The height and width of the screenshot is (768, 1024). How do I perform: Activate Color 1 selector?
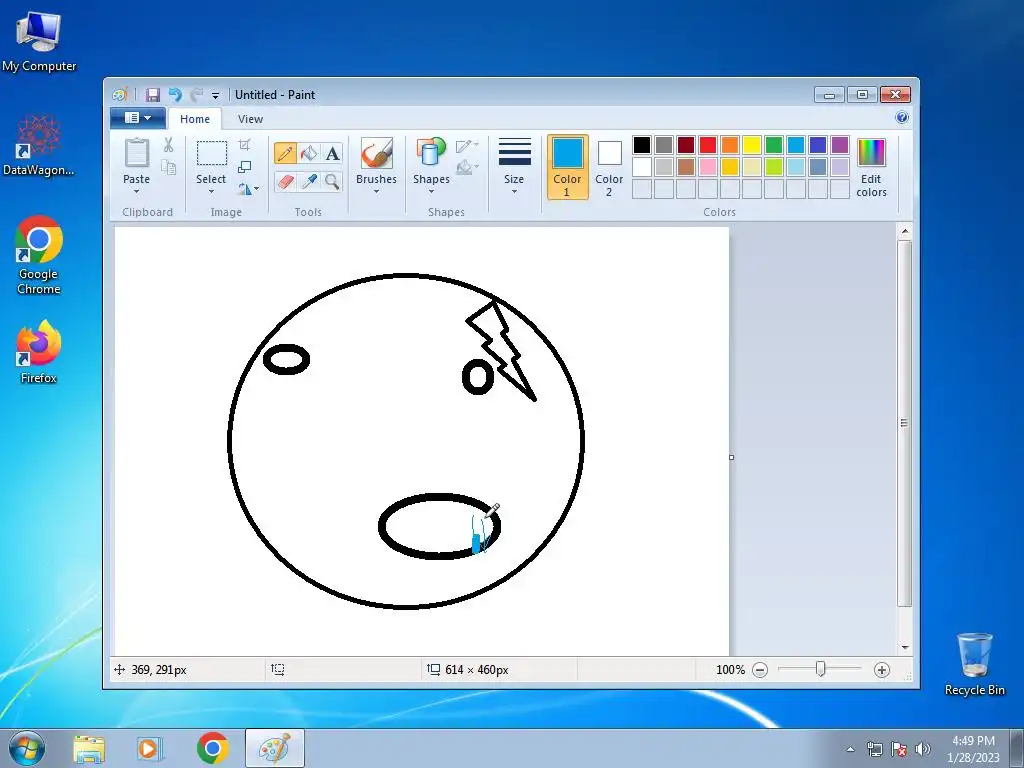[568, 167]
